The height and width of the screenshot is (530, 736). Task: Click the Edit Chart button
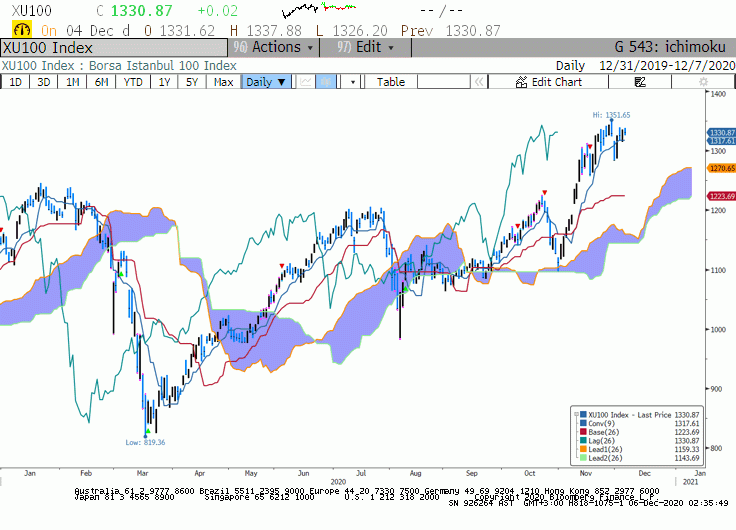548,82
